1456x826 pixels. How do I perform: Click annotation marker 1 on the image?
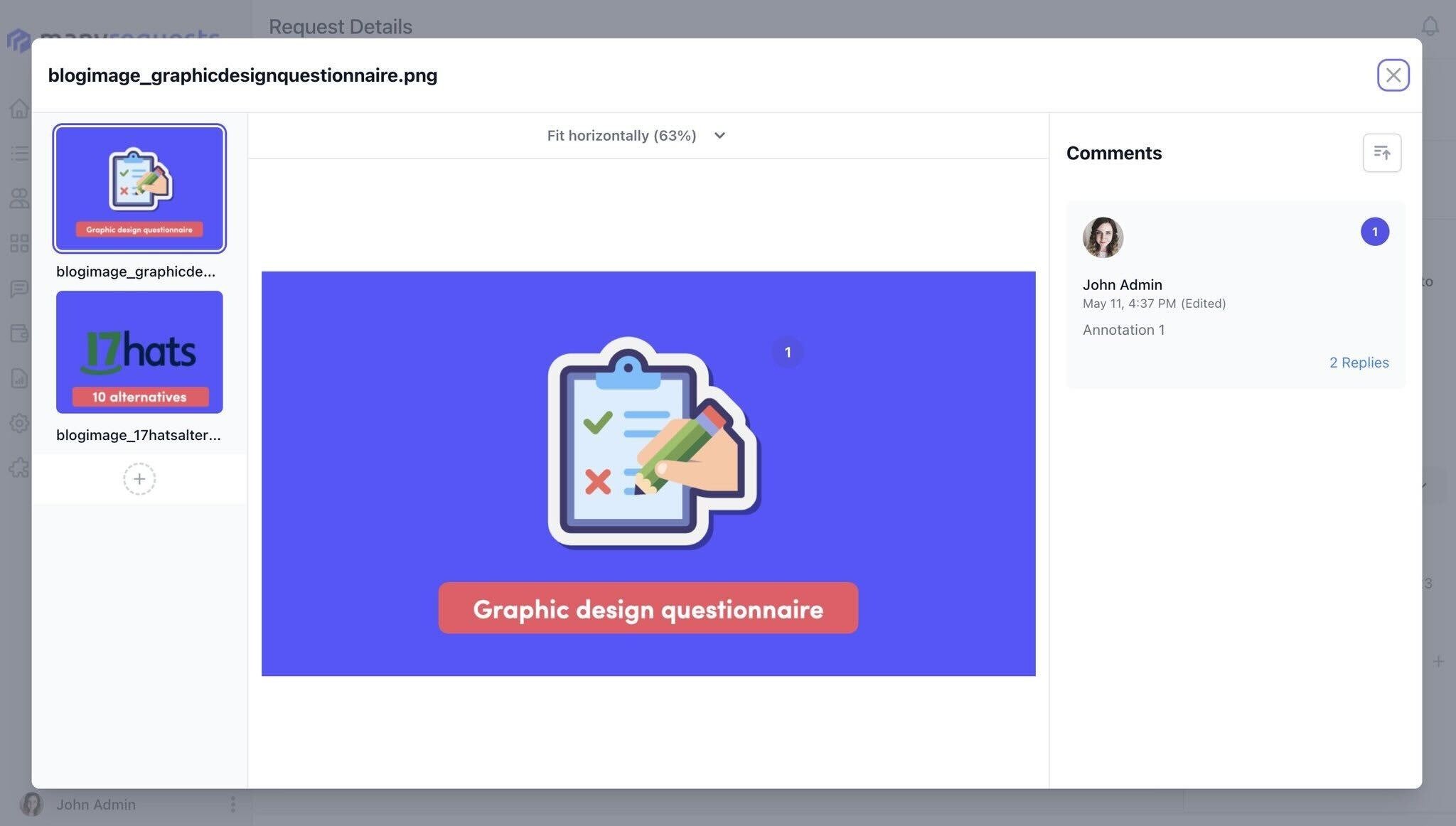tap(787, 352)
